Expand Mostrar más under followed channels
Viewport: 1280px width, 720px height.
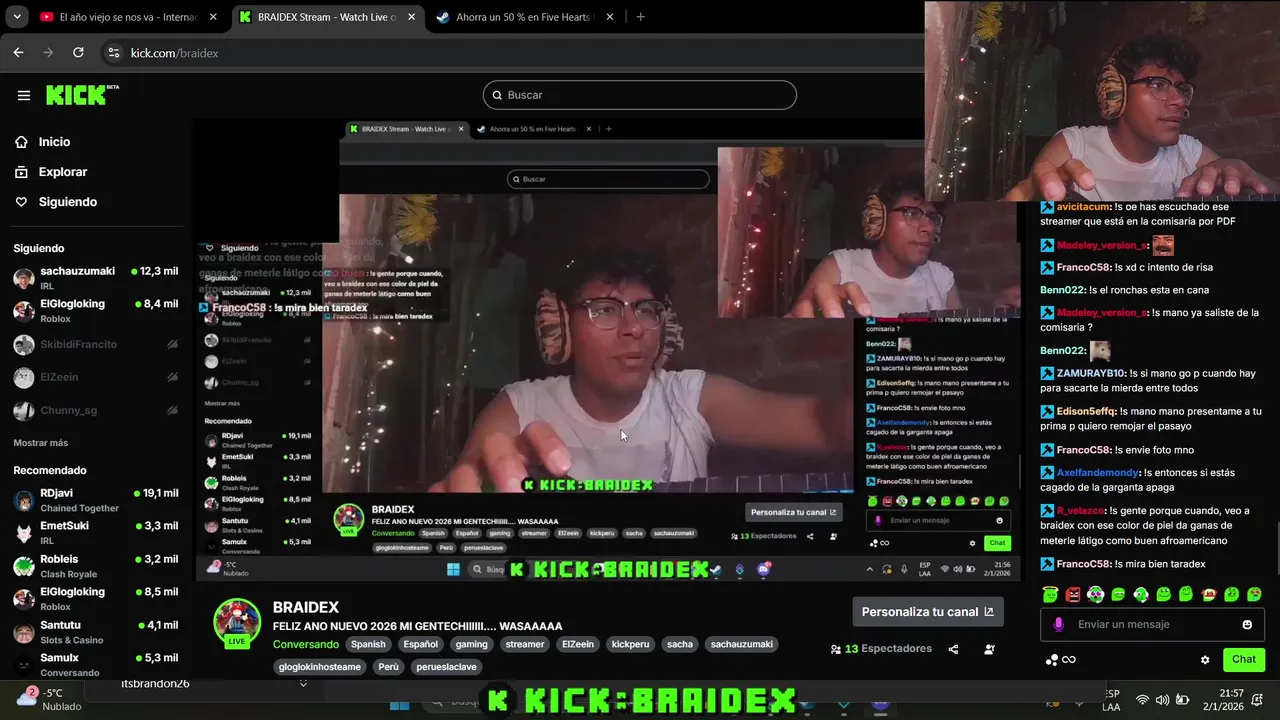[41, 442]
